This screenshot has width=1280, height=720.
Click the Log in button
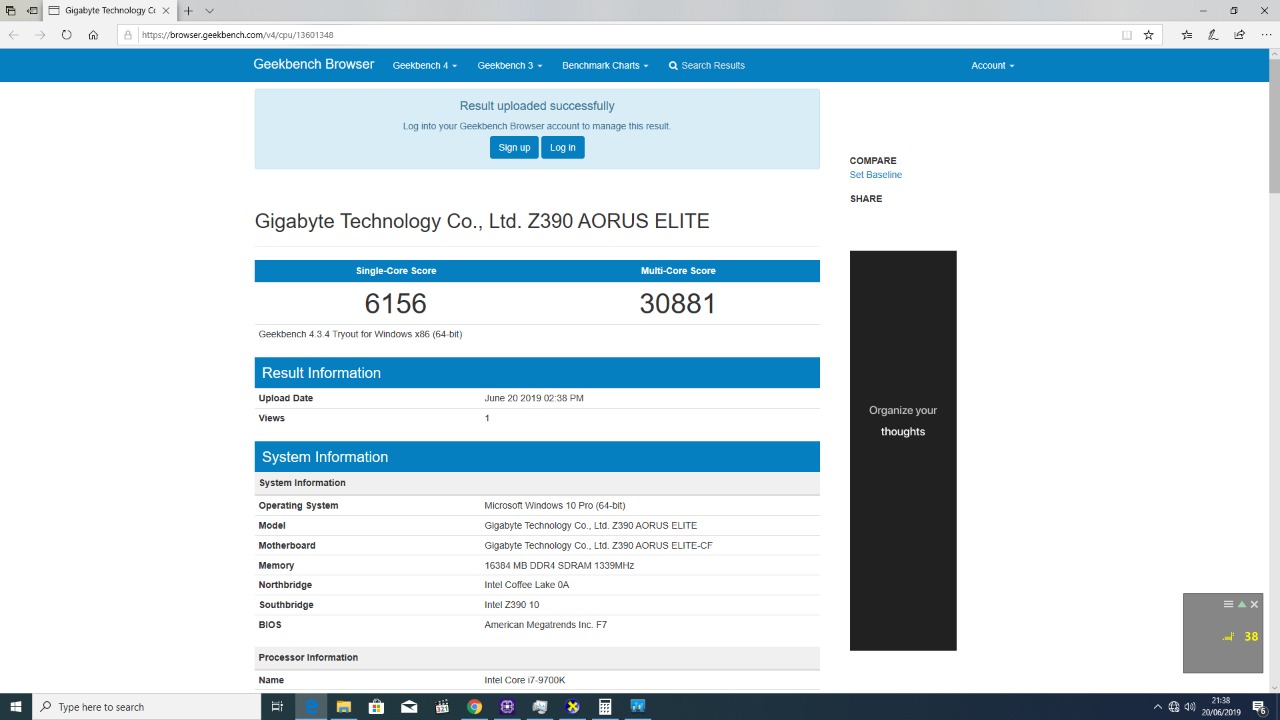(563, 147)
